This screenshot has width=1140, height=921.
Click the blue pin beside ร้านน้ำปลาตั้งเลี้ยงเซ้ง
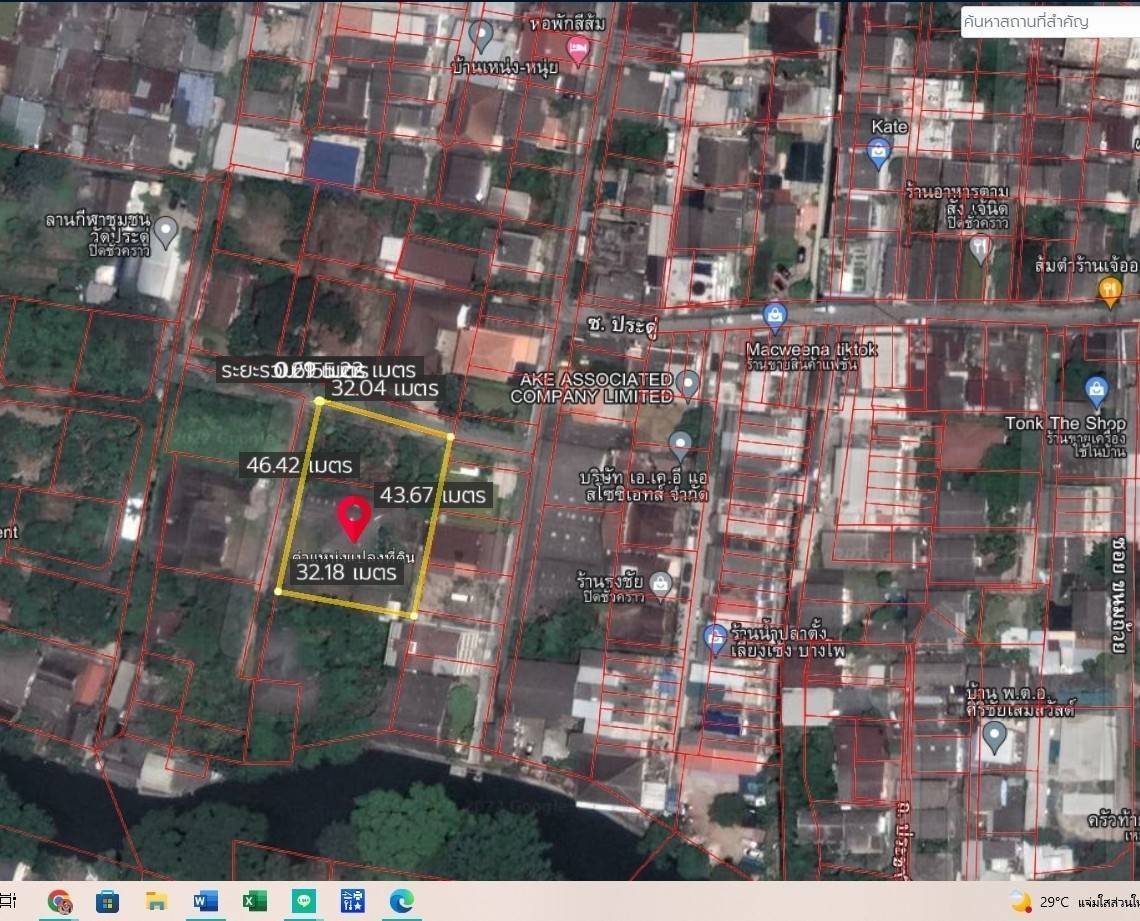[714, 636]
